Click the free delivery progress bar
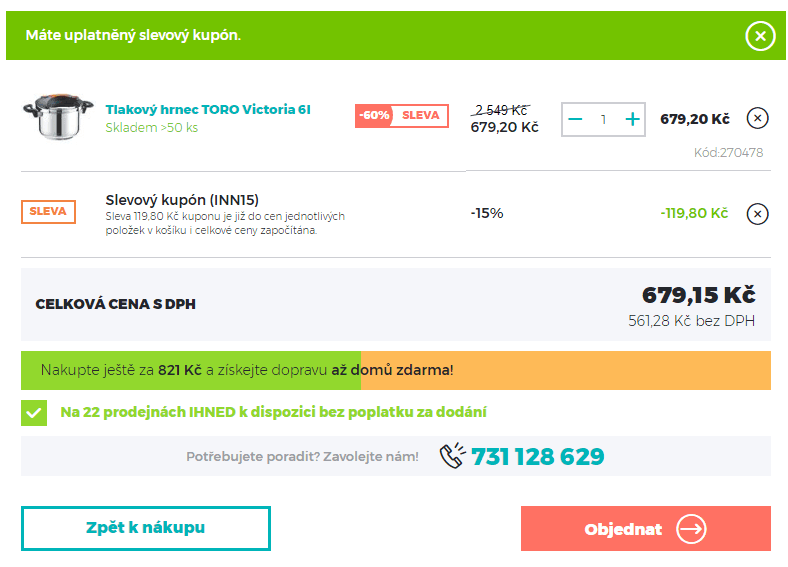 (x=395, y=370)
